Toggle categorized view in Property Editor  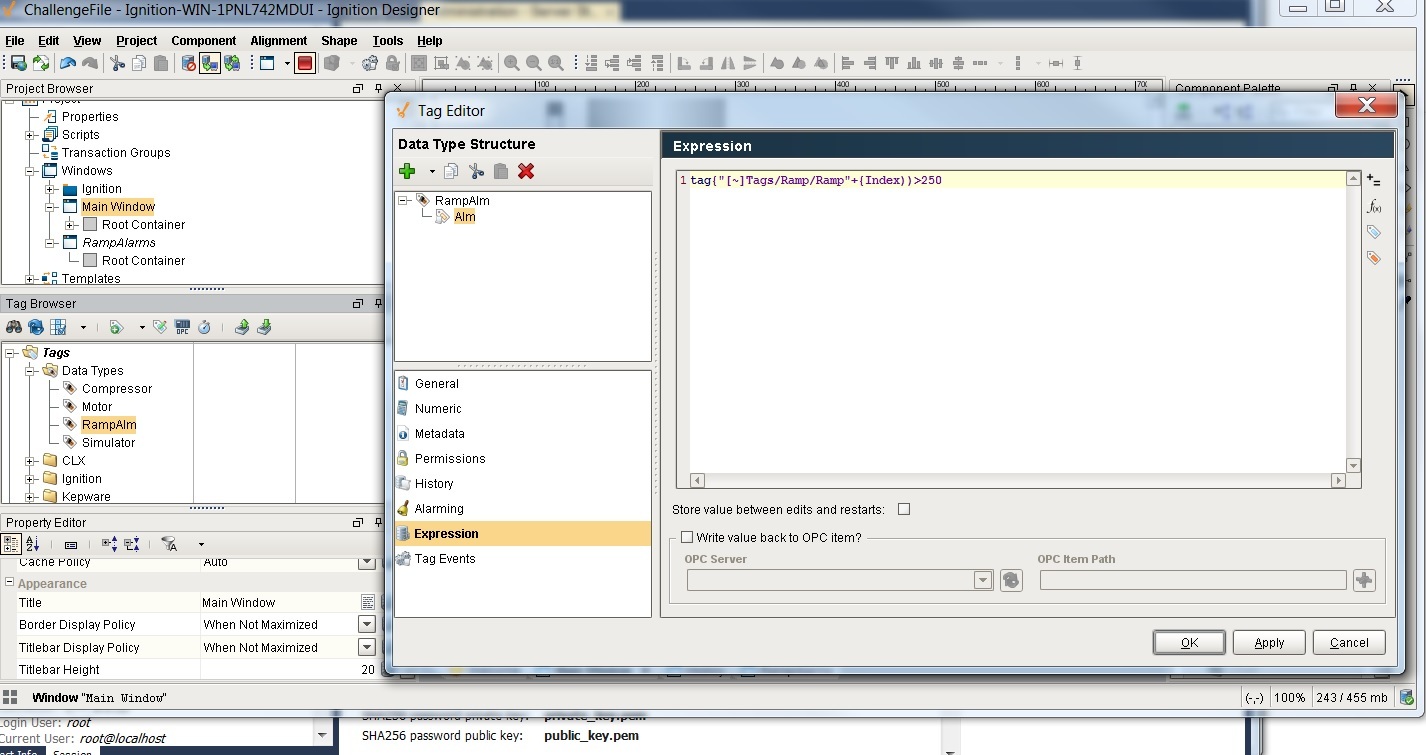11,544
